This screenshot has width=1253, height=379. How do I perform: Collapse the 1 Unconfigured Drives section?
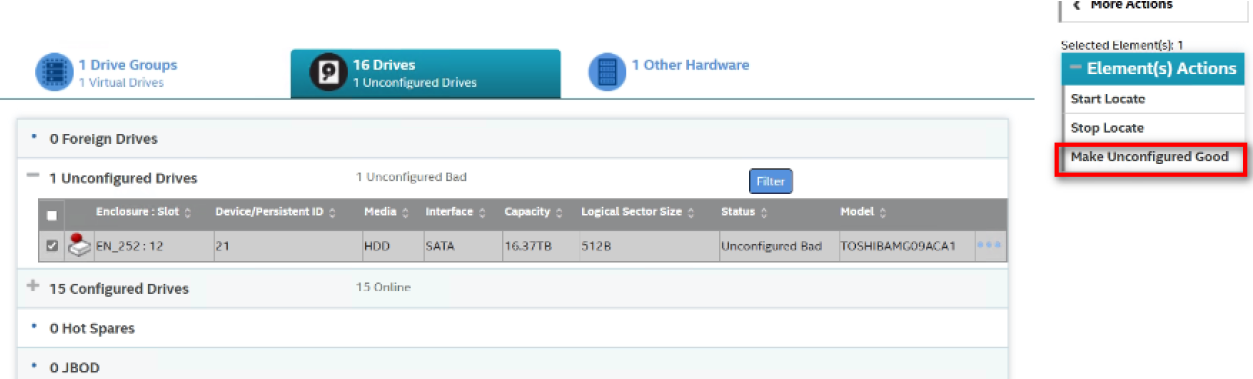pos(33,176)
